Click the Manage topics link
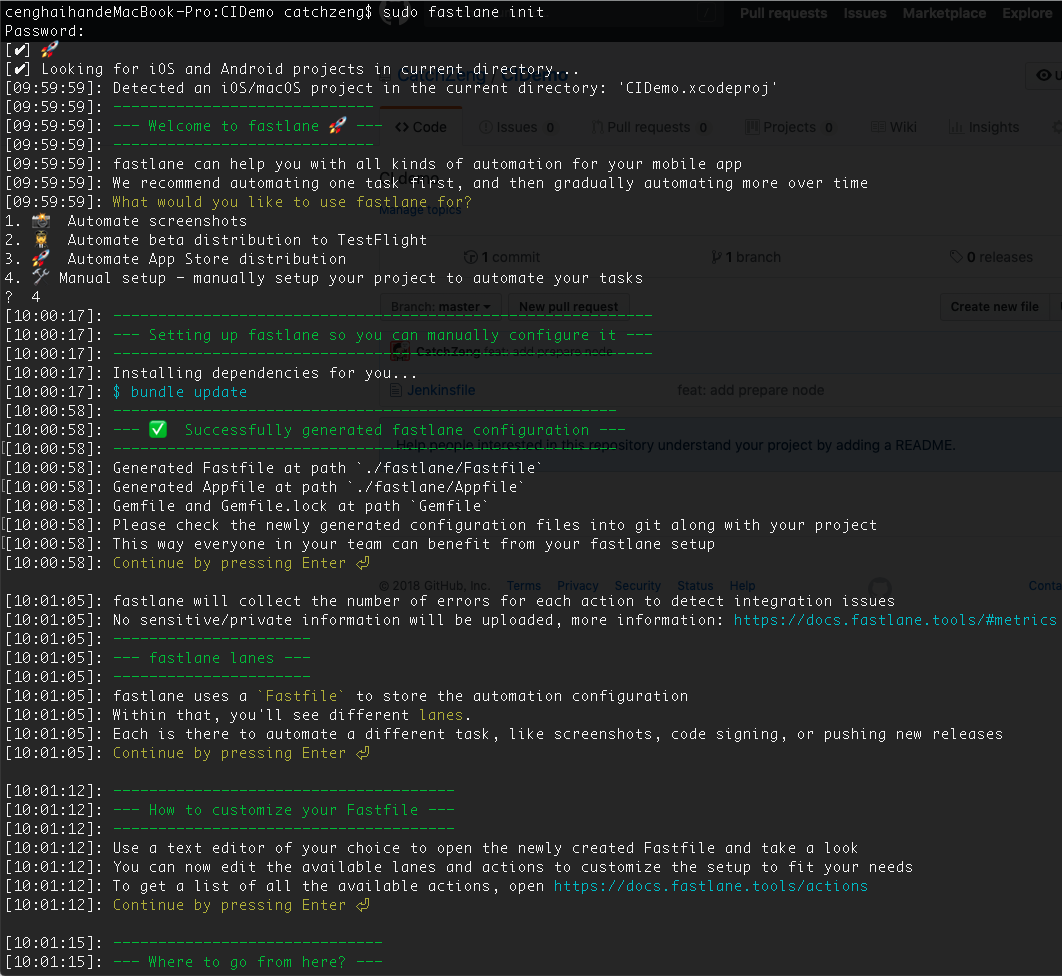Viewport: 1062px width, 976px height. click(420, 210)
